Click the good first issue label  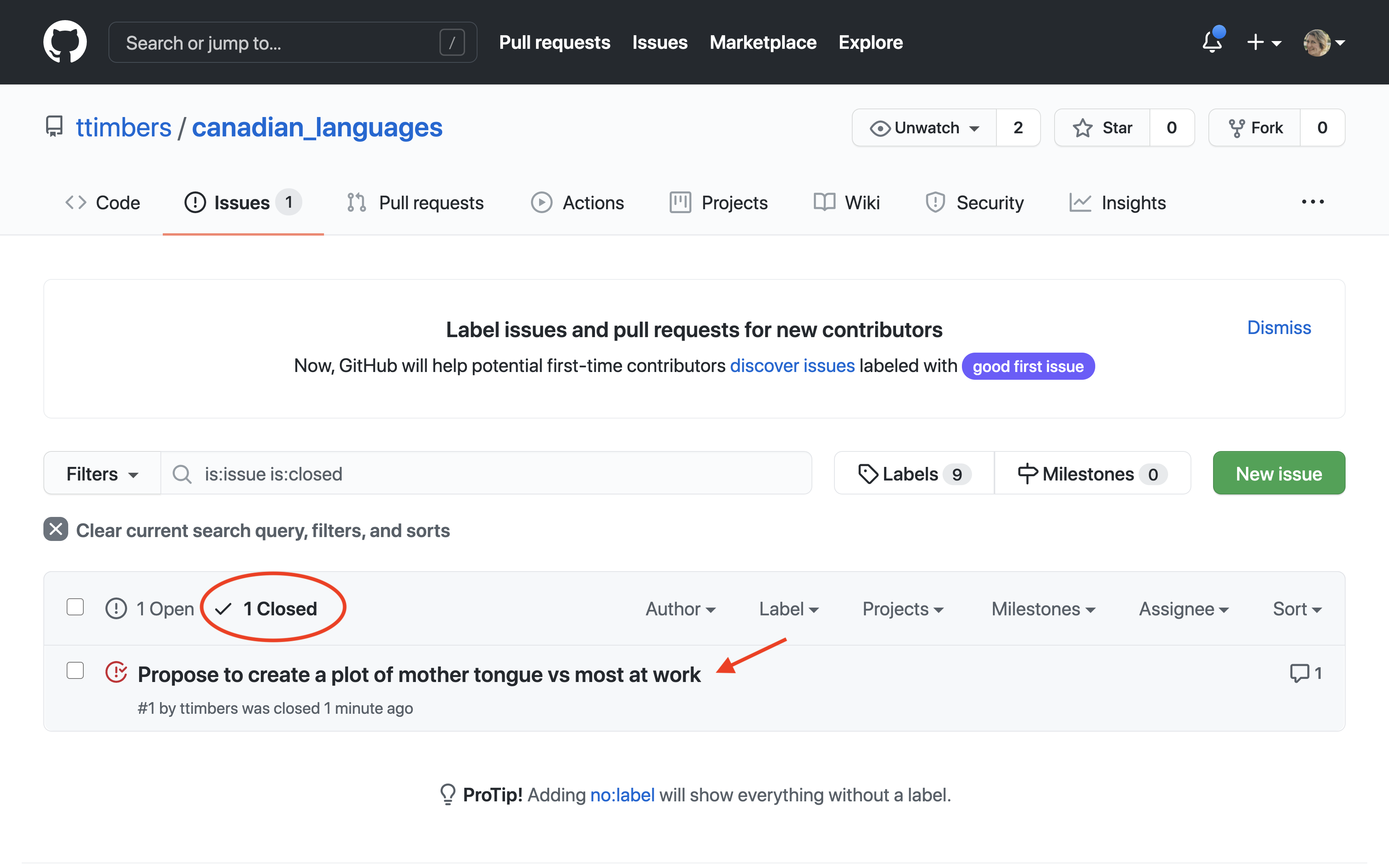click(x=1028, y=366)
